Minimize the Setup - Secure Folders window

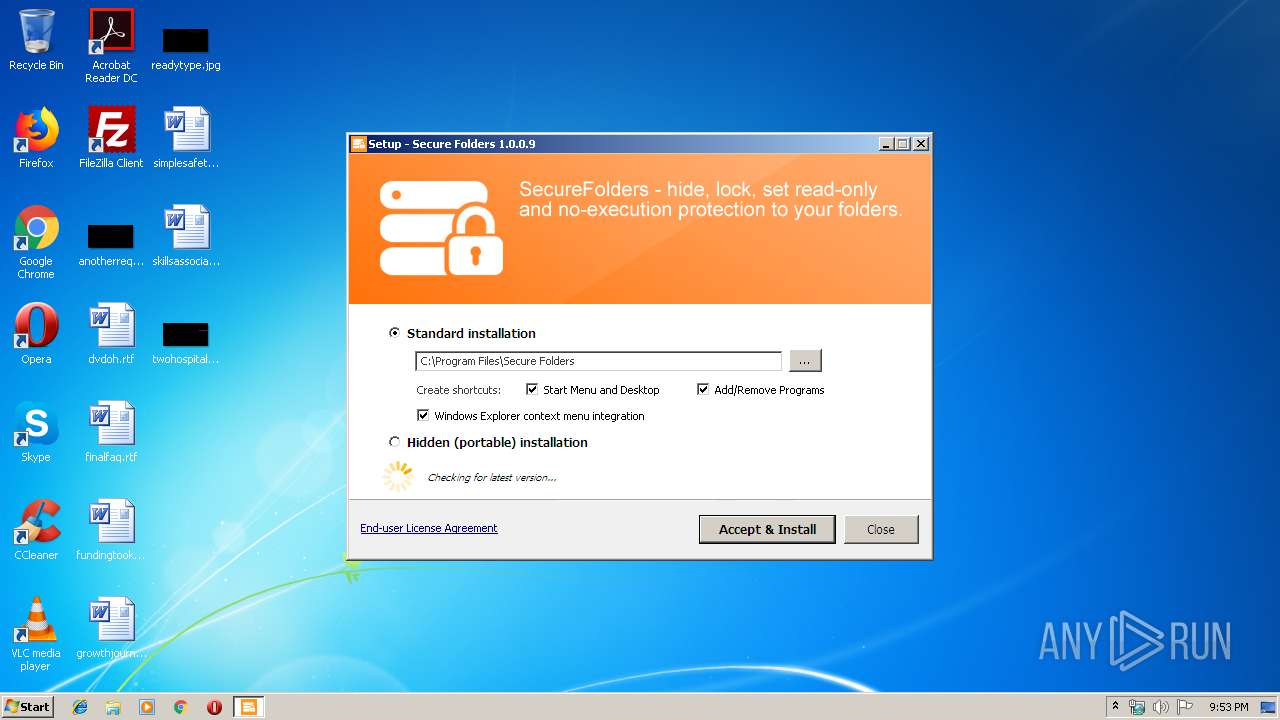pyautogui.click(x=886, y=144)
